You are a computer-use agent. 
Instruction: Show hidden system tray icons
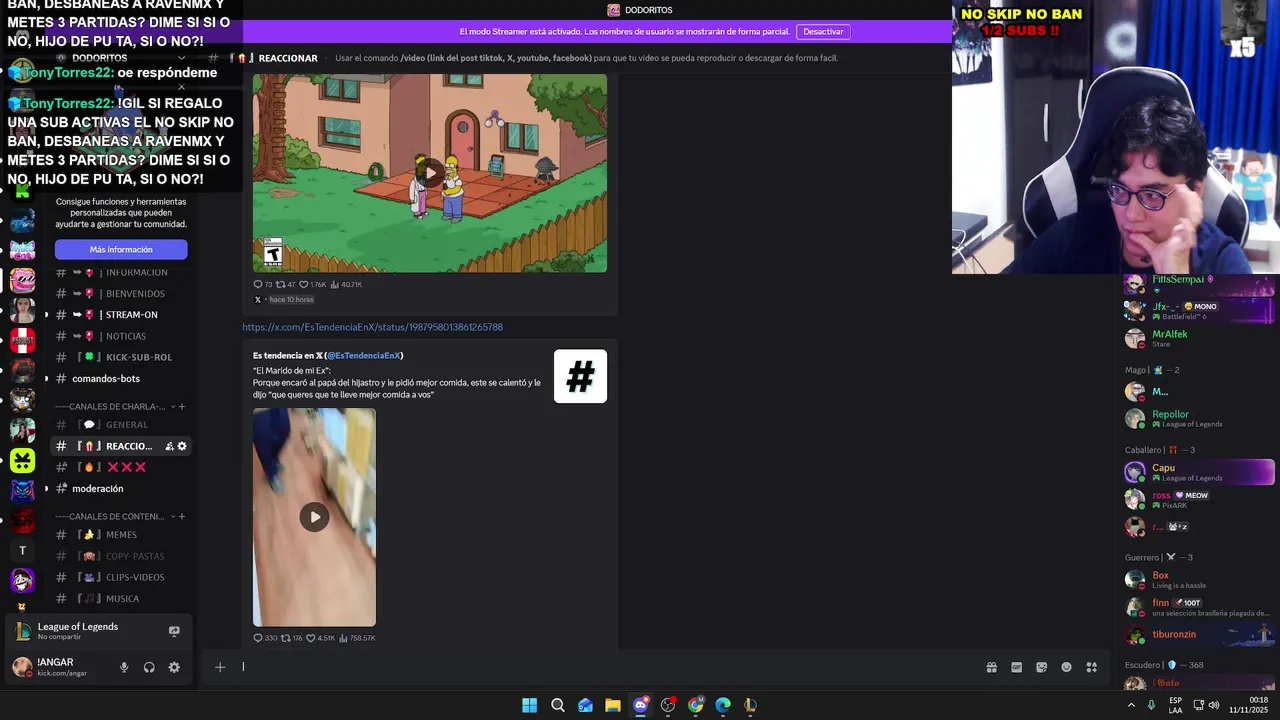point(1131,705)
